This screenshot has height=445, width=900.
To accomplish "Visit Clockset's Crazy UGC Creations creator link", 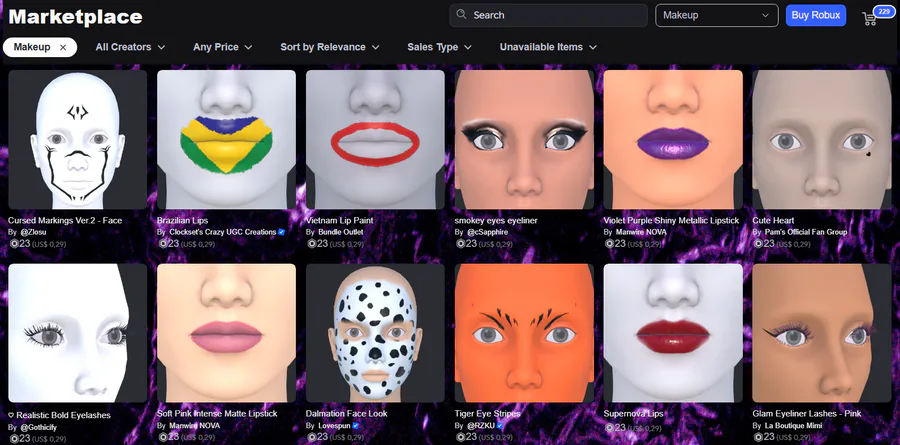I will [223, 232].
